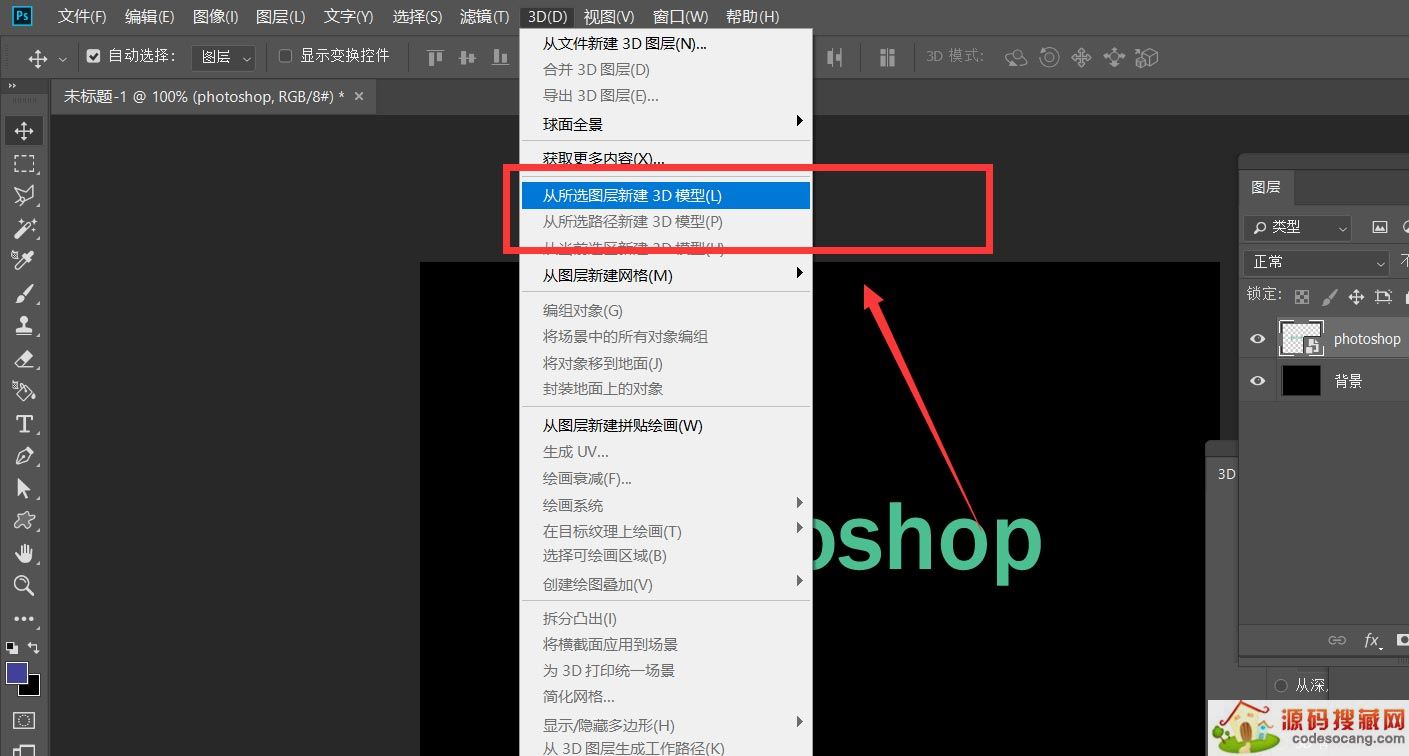This screenshot has height=756, width=1409.
Task: Open the 文件(F) menu
Action: [82, 16]
